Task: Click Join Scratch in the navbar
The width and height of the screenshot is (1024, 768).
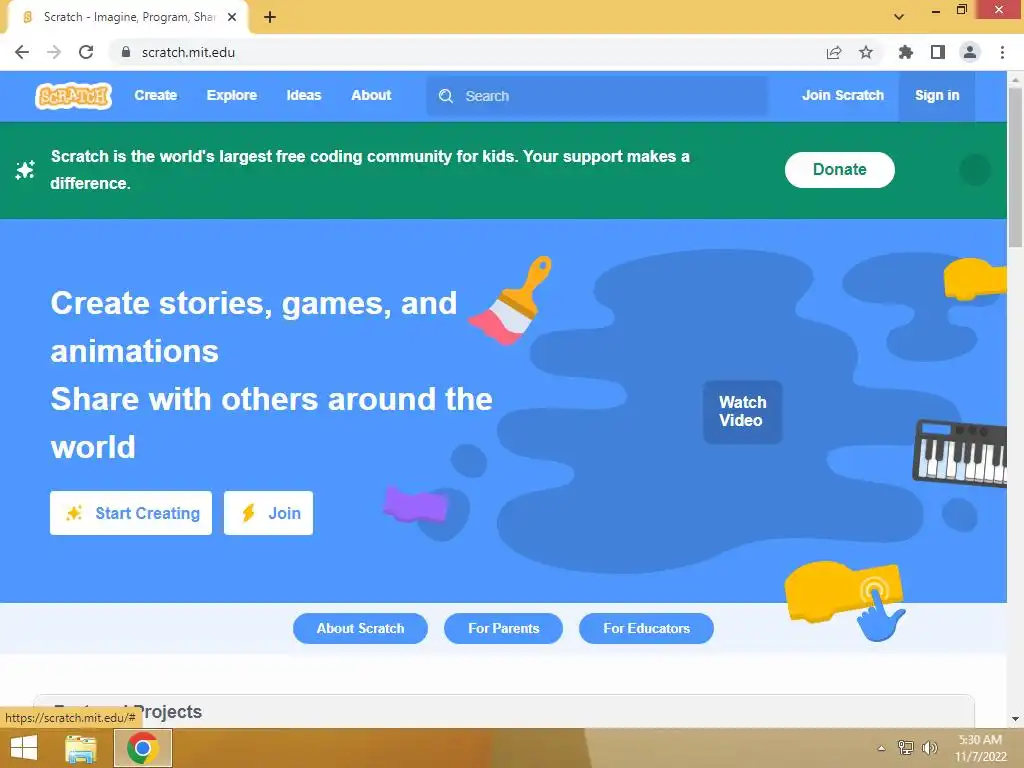Action: [843, 95]
